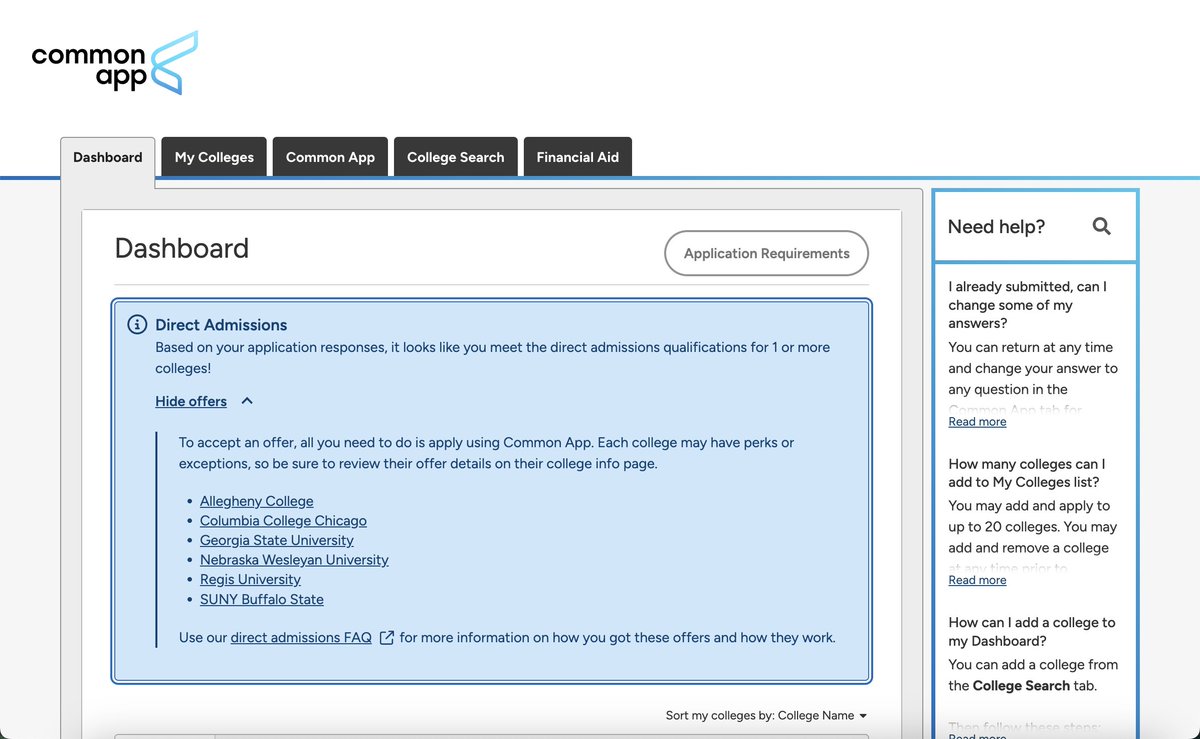Click the Direct Admissions info icon
Image resolution: width=1200 pixels, height=739 pixels.
[138, 325]
